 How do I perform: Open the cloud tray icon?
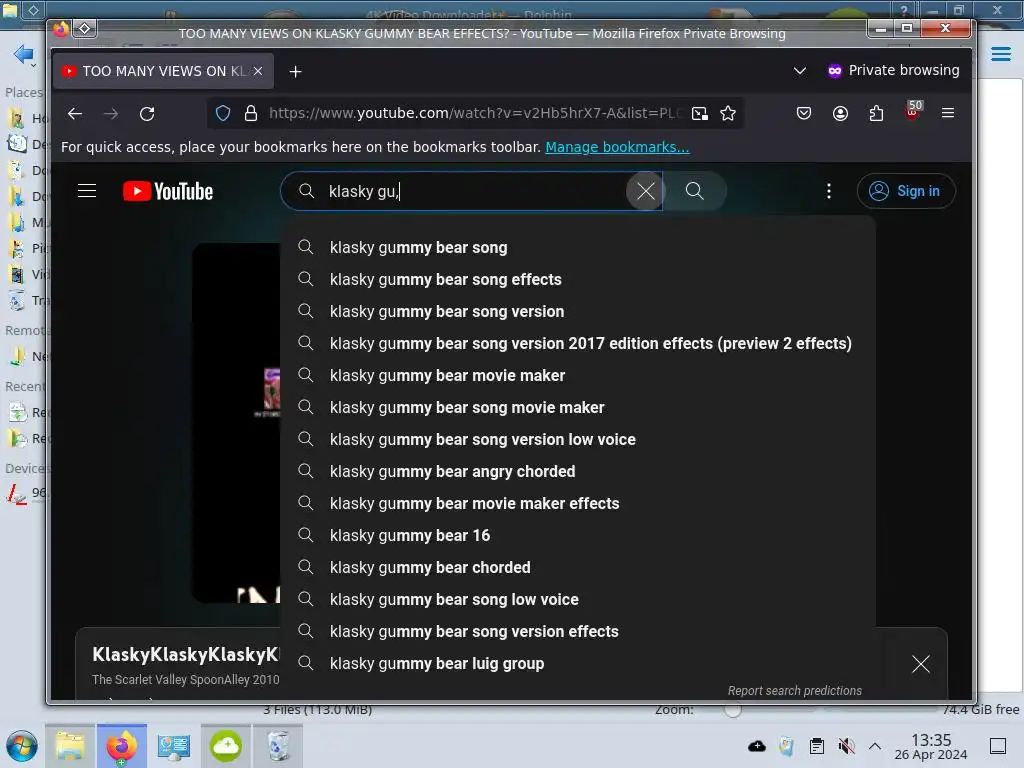click(757, 746)
